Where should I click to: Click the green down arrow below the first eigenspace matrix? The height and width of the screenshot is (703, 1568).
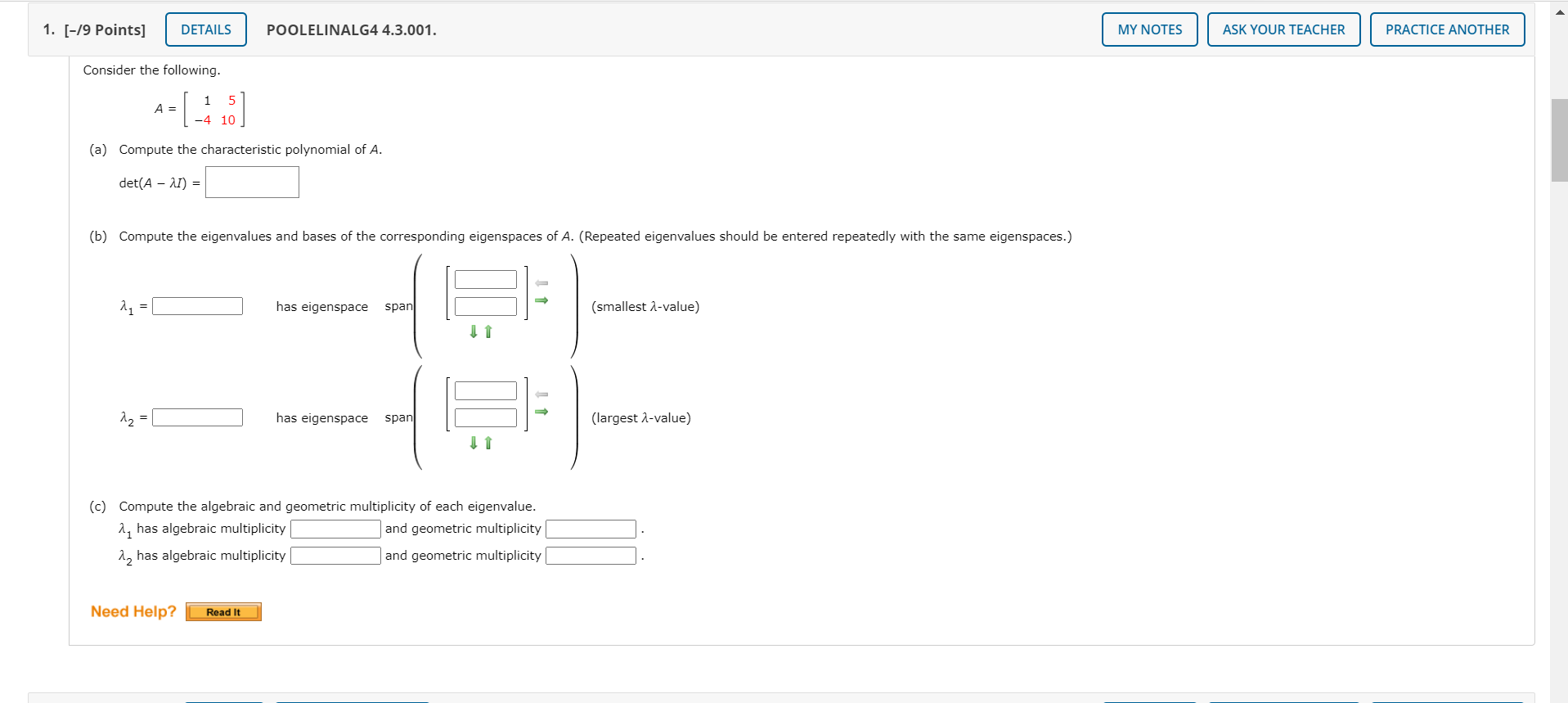[474, 331]
